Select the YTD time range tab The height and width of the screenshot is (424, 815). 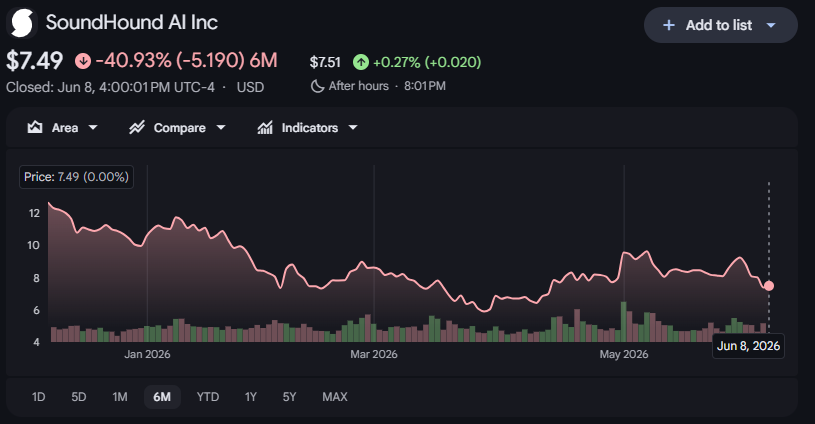(x=208, y=397)
